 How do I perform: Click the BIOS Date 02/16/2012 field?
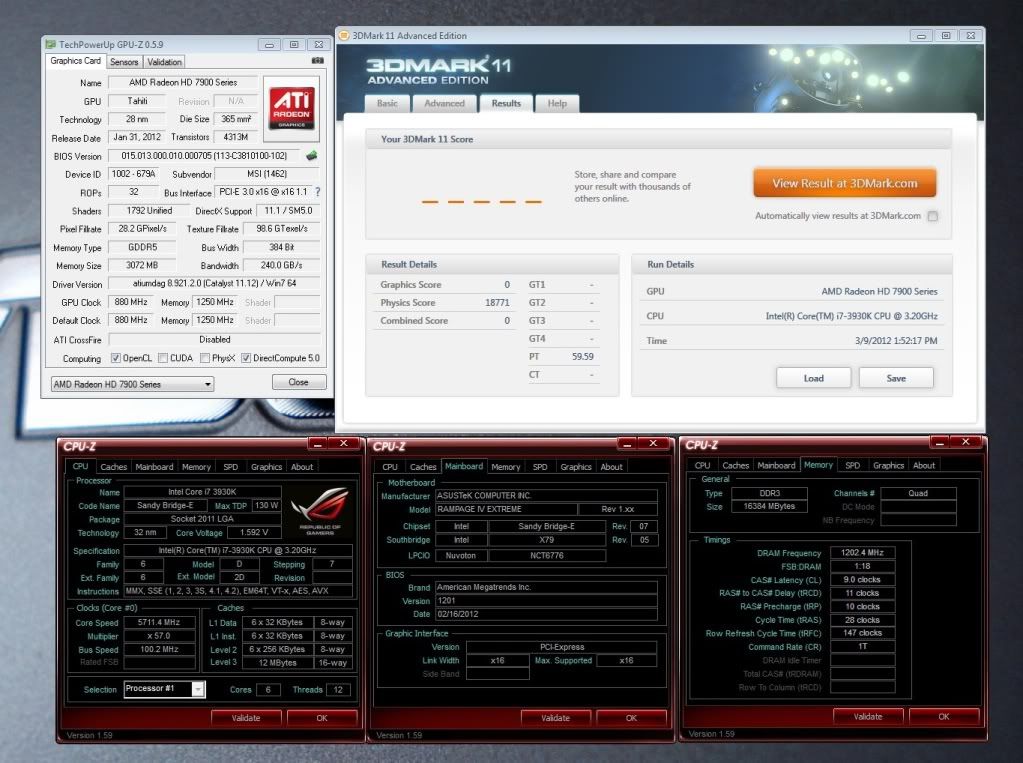point(545,614)
